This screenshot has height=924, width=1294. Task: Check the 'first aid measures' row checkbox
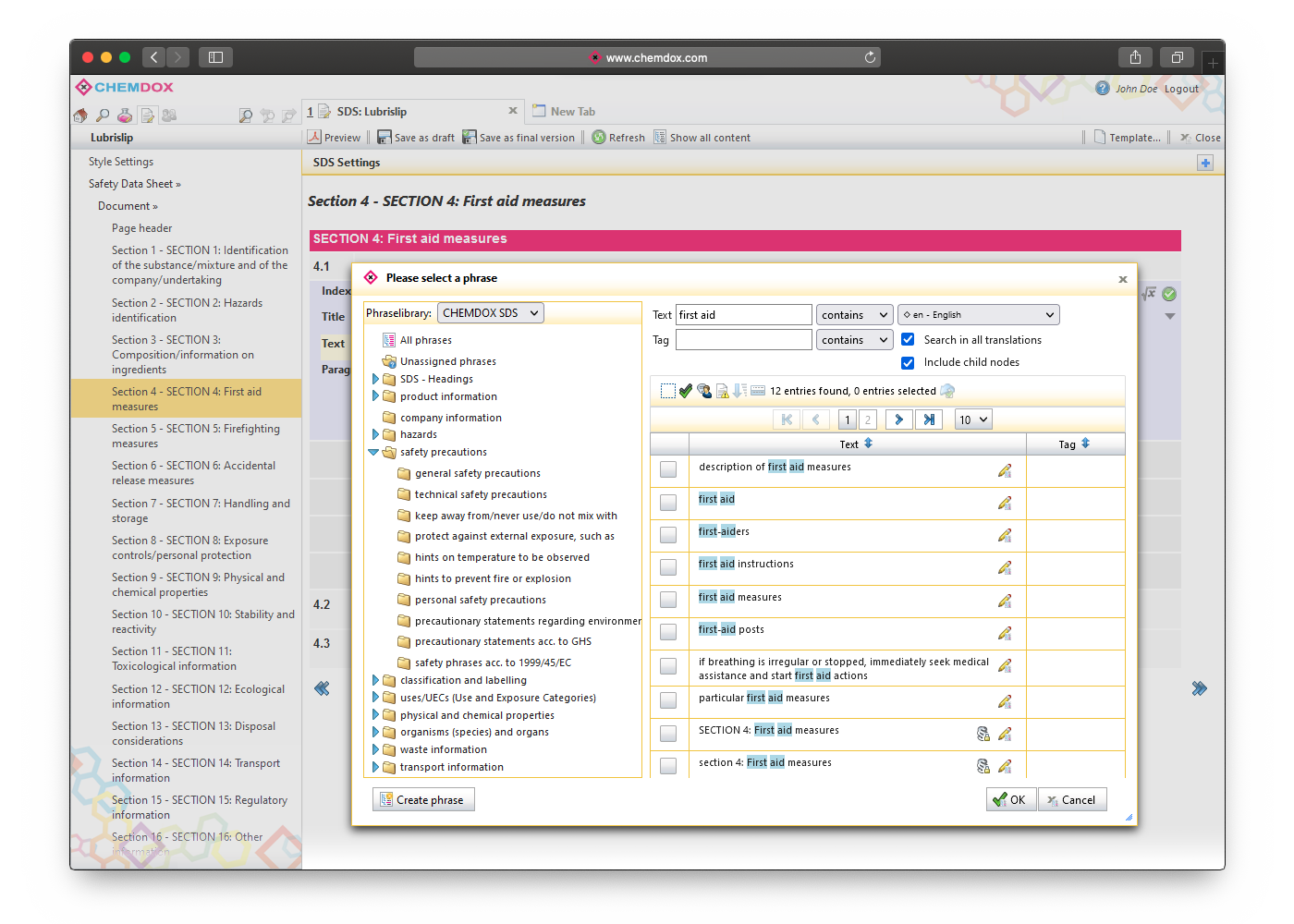[668, 600]
